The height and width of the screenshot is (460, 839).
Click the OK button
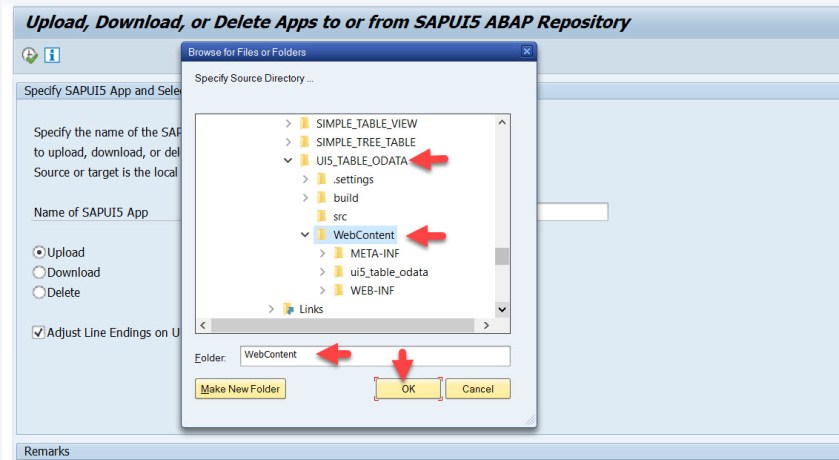[x=408, y=389]
